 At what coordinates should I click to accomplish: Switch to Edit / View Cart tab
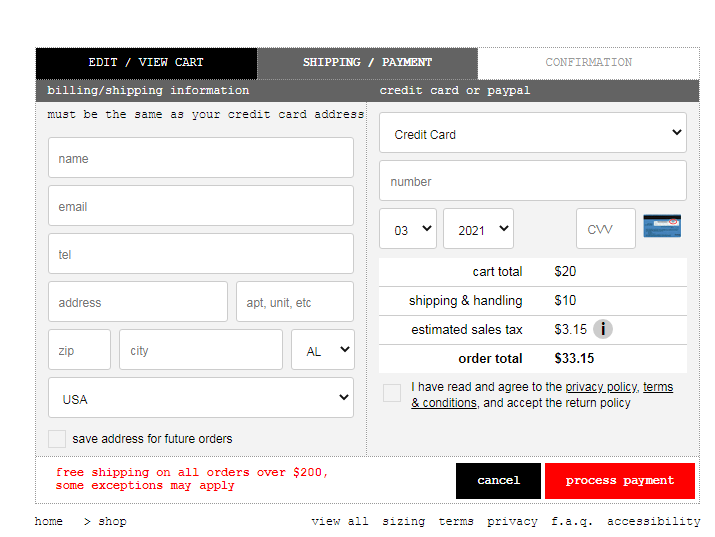146,62
